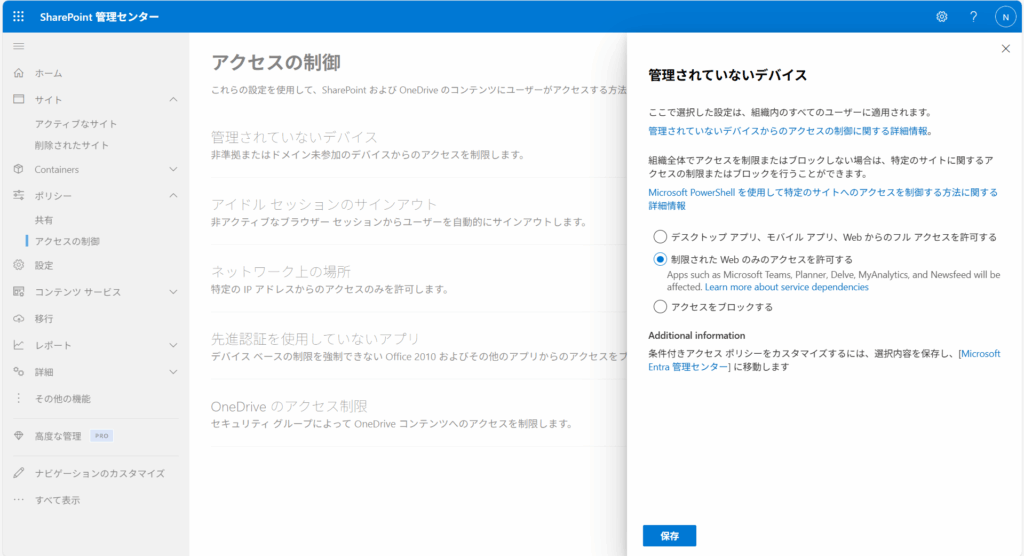The image size is (1024, 556).
Task: Click the 保存 button
Action: 669,536
